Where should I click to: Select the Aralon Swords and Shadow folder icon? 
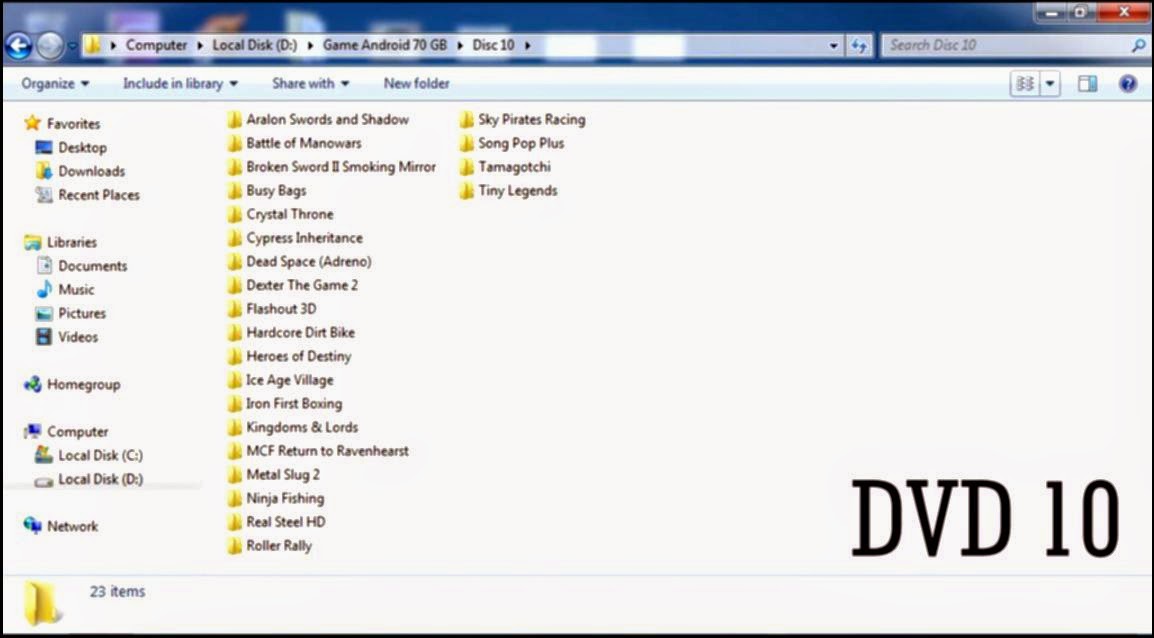[x=235, y=119]
